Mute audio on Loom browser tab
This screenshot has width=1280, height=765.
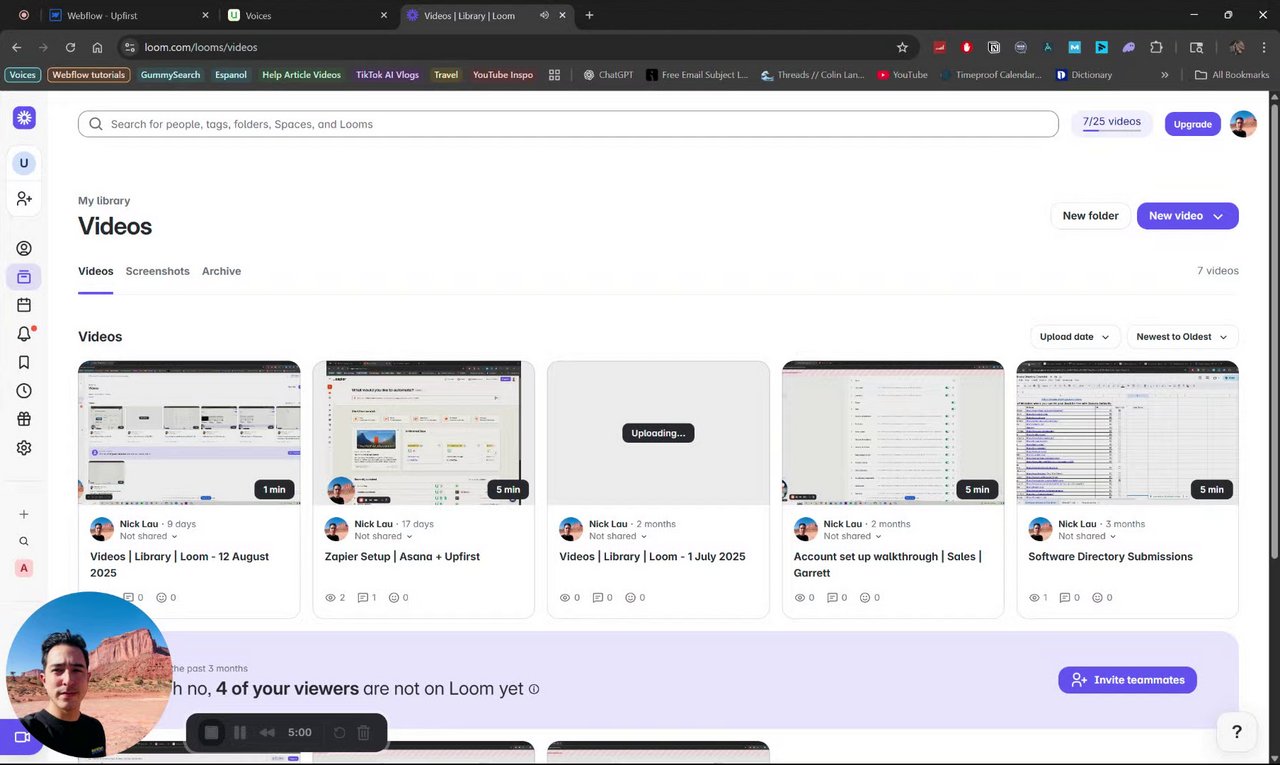click(x=544, y=16)
